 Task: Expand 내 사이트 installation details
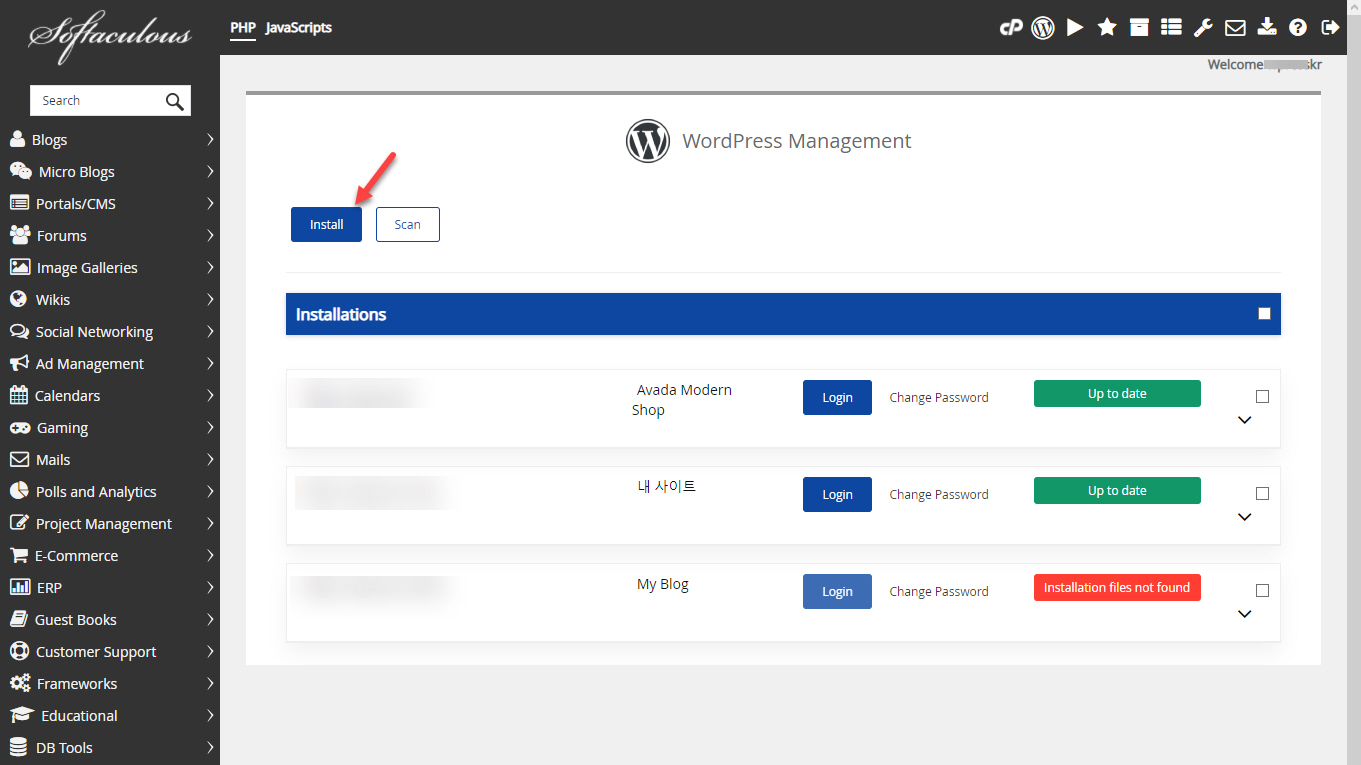[x=1245, y=517]
